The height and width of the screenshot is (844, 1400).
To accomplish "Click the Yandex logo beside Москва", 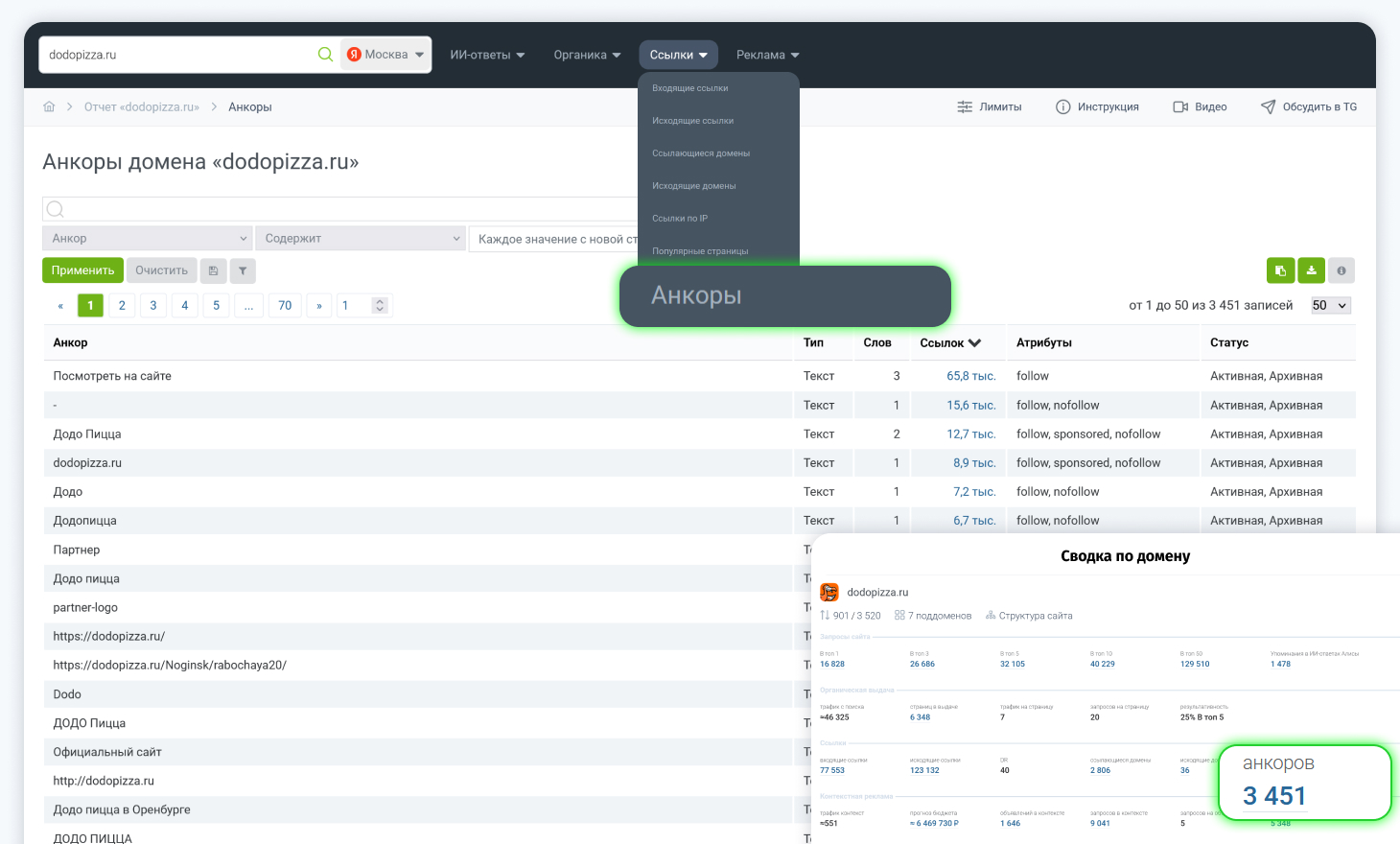I will tap(354, 55).
